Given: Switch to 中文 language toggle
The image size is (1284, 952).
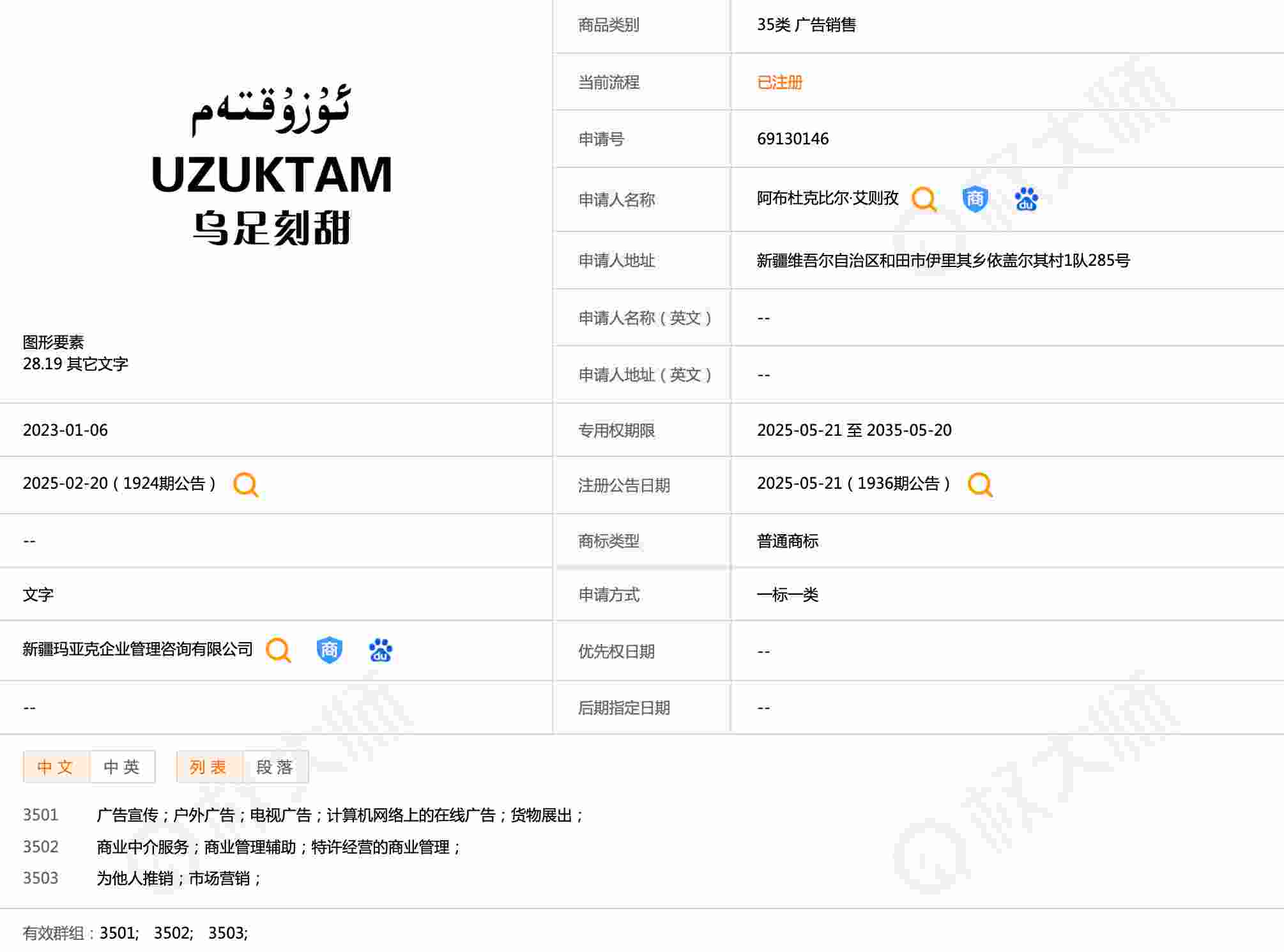Looking at the screenshot, I should click(x=56, y=766).
